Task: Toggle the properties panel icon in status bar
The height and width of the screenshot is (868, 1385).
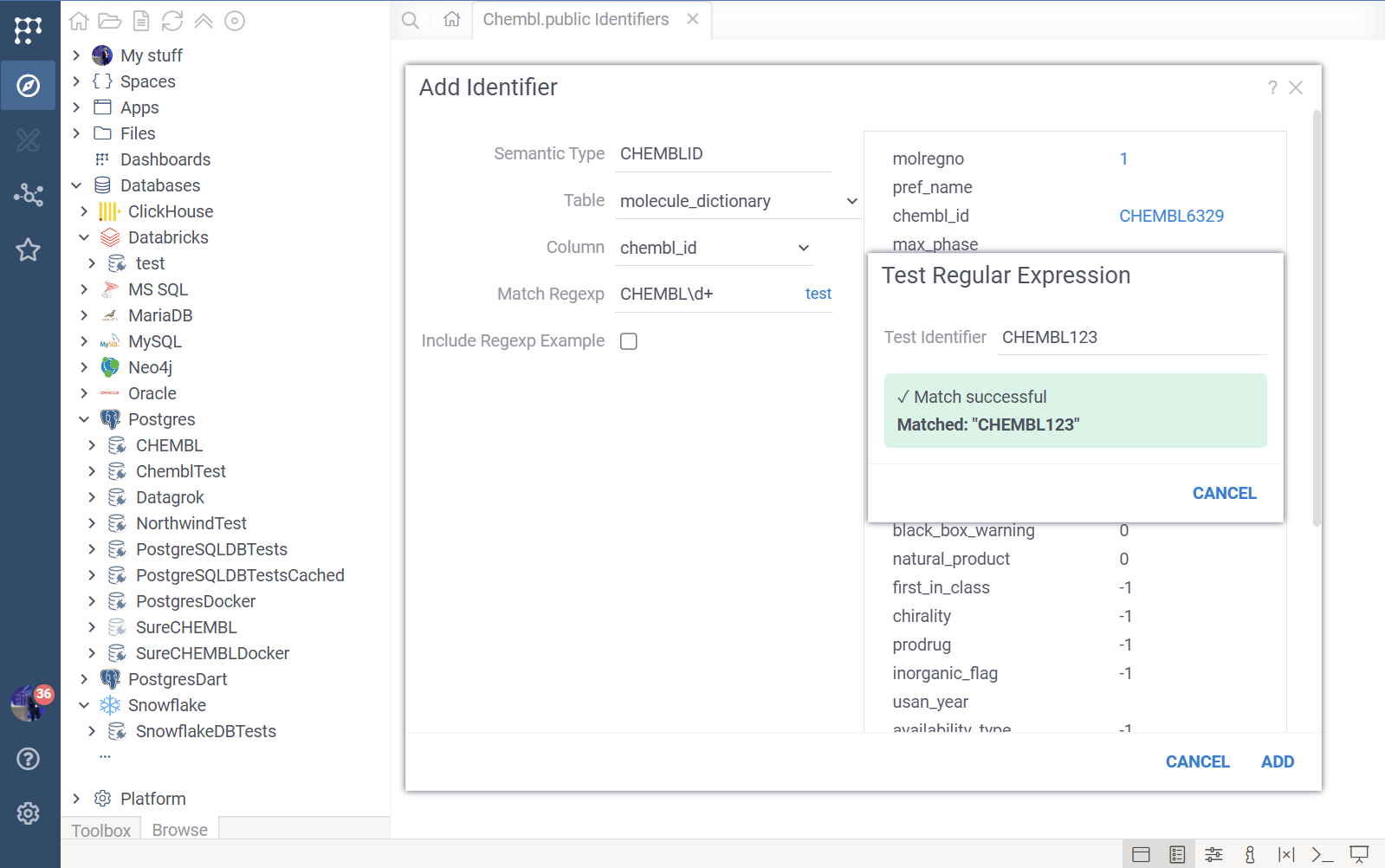Action: coord(1177,854)
